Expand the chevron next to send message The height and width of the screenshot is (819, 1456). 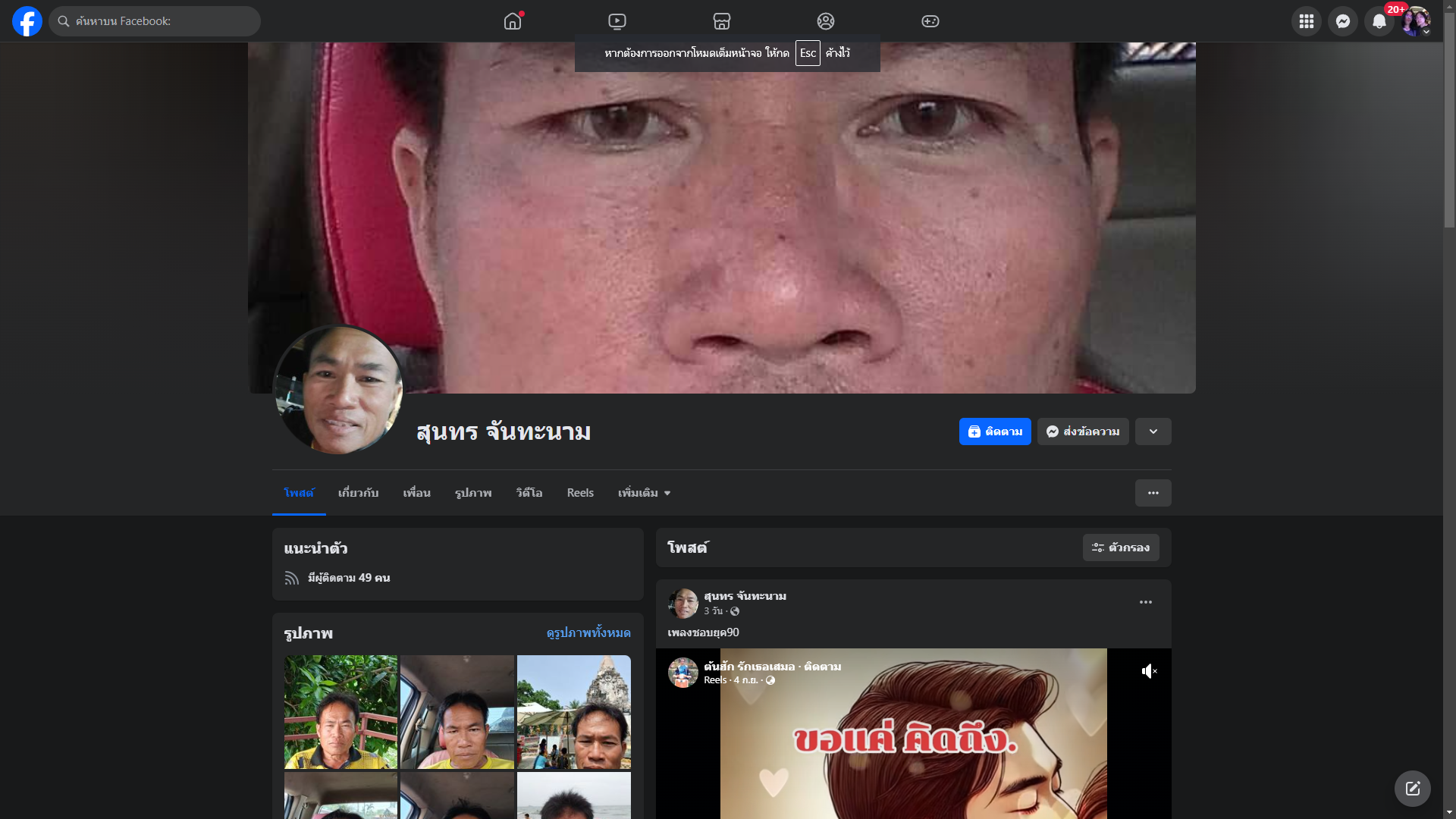point(1153,431)
